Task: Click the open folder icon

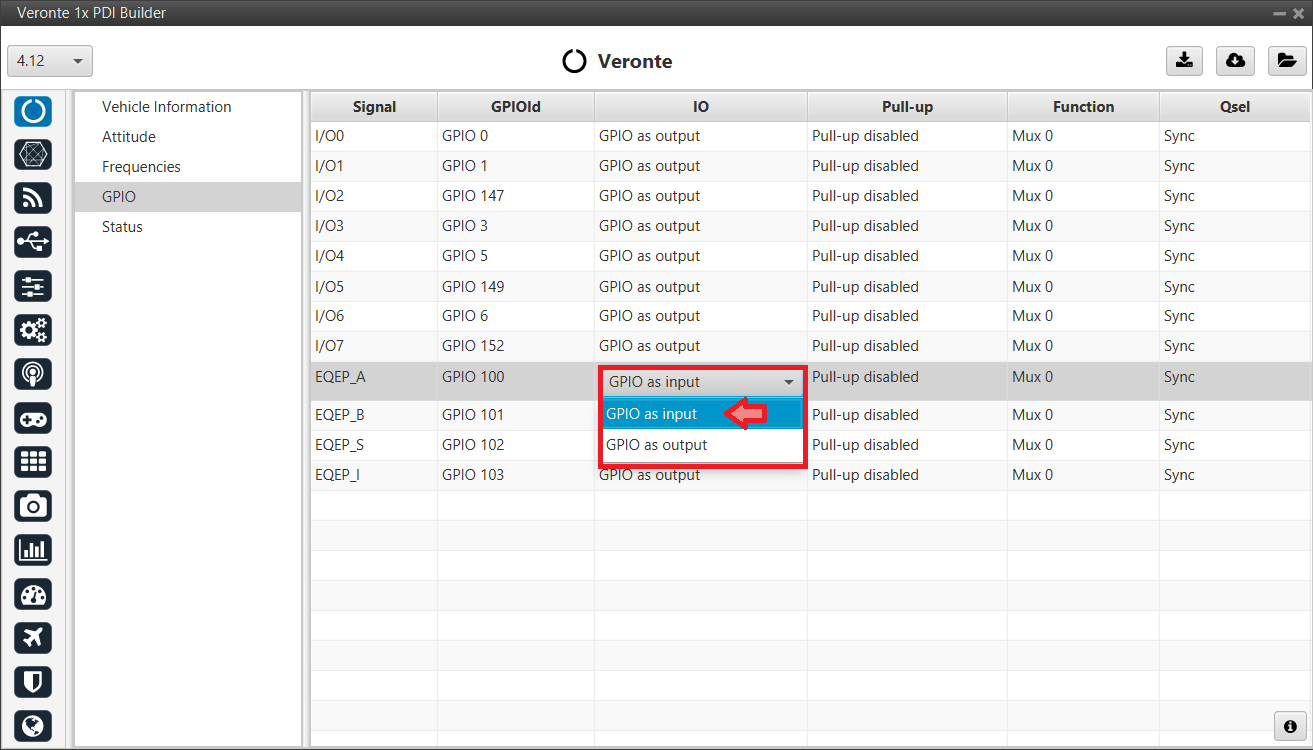Action: pos(1287,61)
